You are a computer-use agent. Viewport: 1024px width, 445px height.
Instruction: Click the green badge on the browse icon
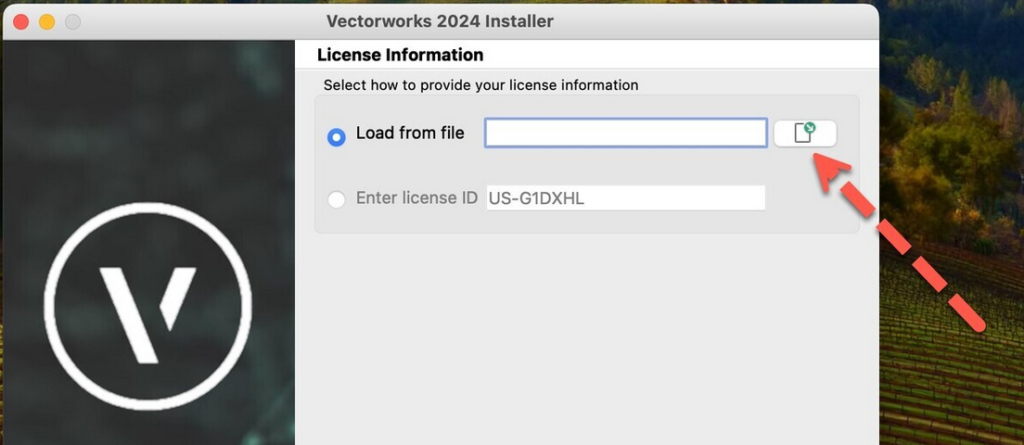pyautogui.click(x=810, y=128)
